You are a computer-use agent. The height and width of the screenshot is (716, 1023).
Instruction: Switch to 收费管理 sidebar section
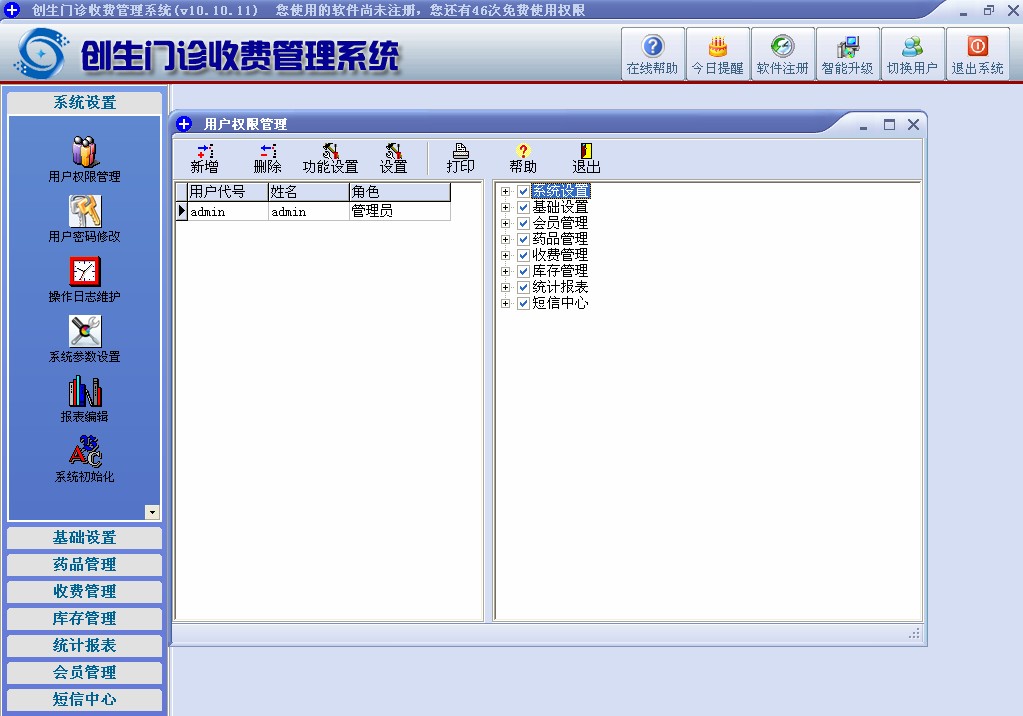coord(84,591)
